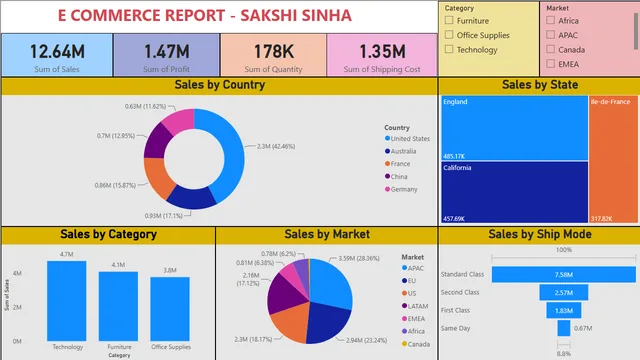Check the EMEA market checkbox
The height and width of the screenshot is (360, 640).
[551, 64]
